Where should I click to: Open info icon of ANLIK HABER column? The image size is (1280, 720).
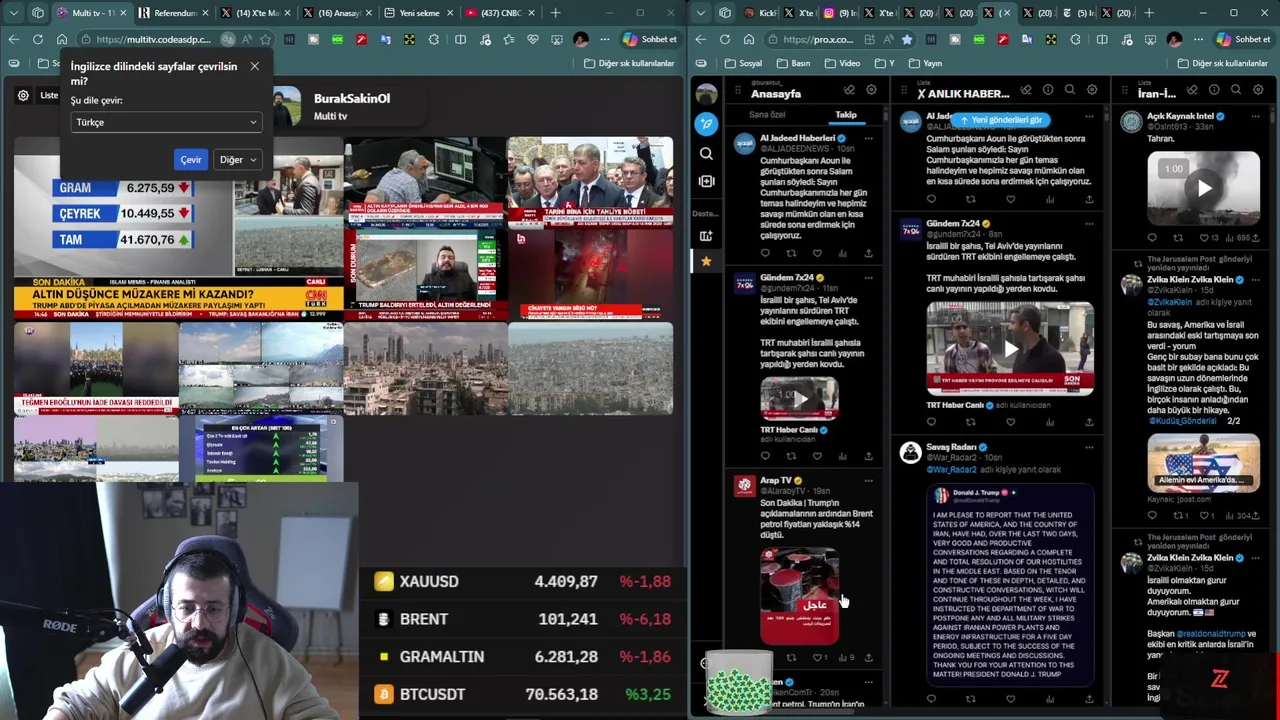(x=1048, y=90)
